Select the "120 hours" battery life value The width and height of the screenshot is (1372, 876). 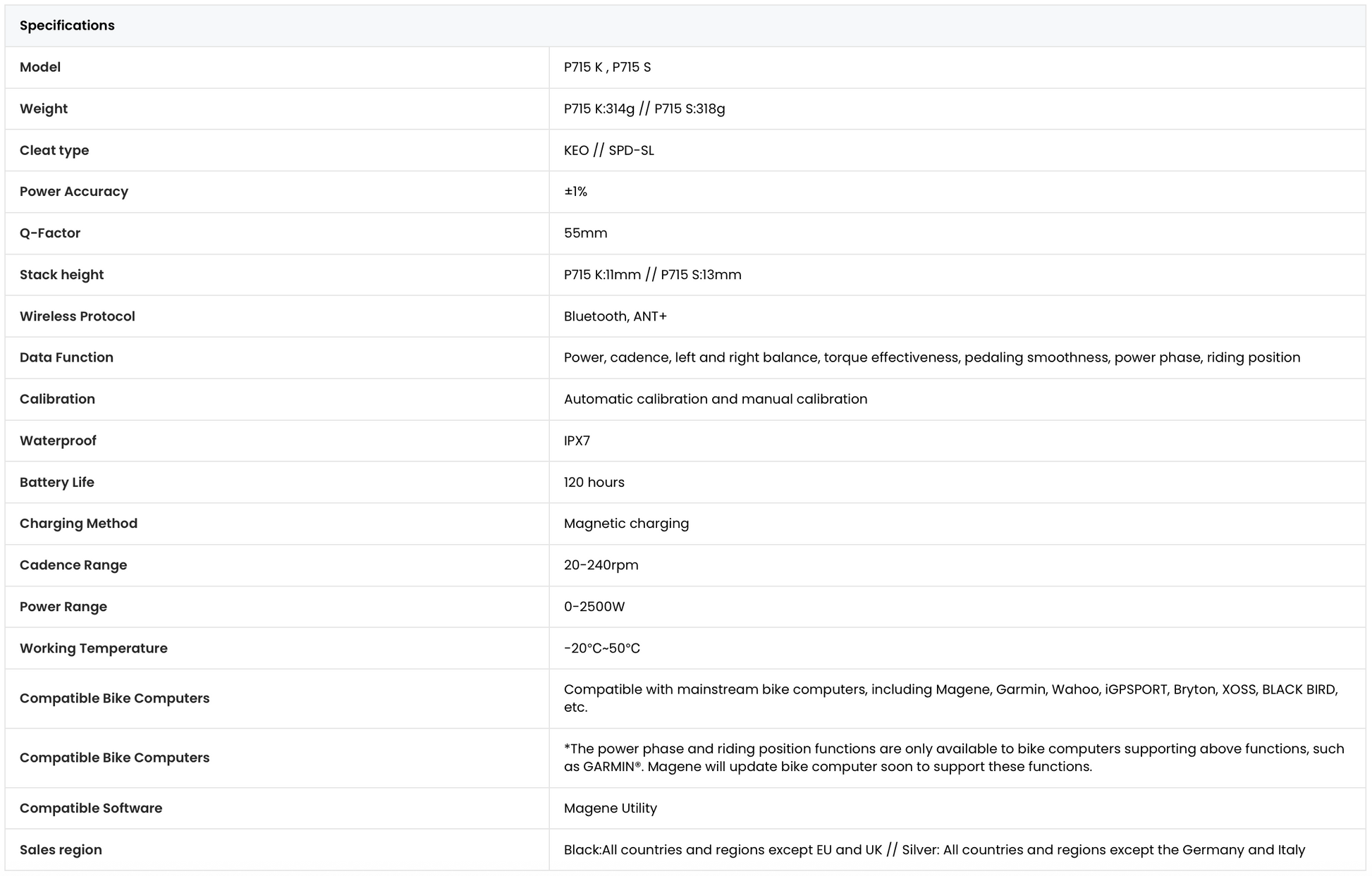(594, 482)
